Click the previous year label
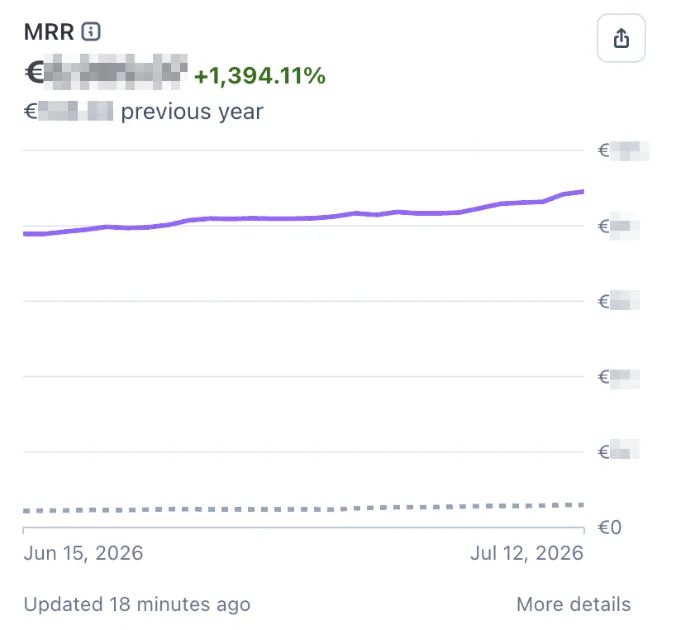The height and width of the screenshot is (630, 676). [x=192, y=112]
